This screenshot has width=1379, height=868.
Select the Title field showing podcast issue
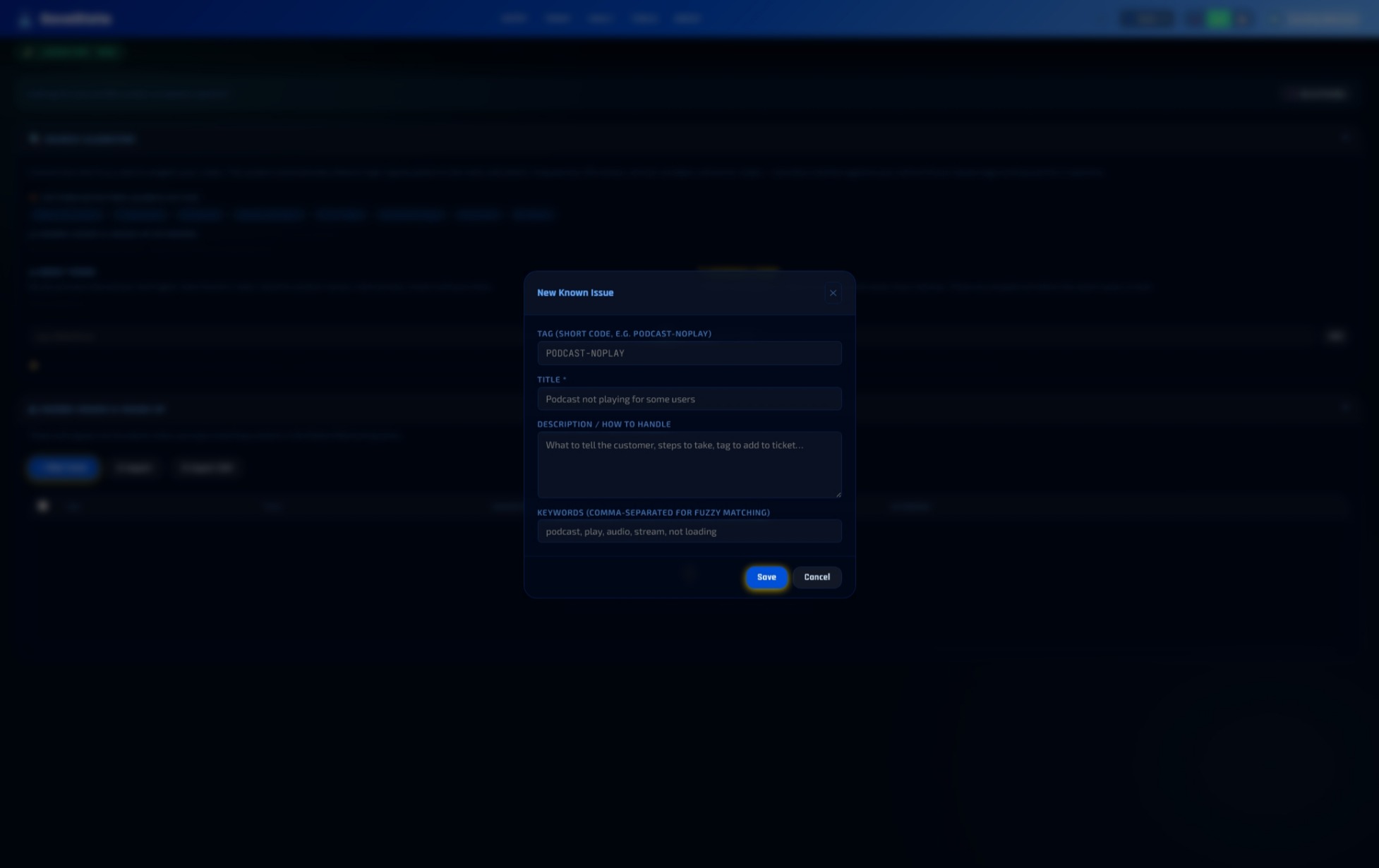coord(689,399)
